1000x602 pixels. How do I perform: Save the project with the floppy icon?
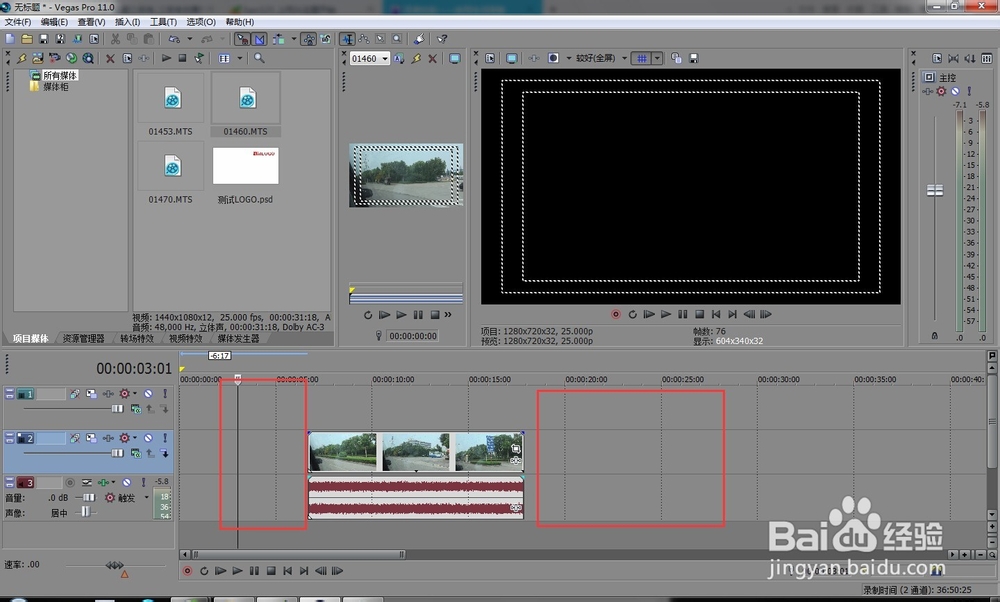pos(43,40)
